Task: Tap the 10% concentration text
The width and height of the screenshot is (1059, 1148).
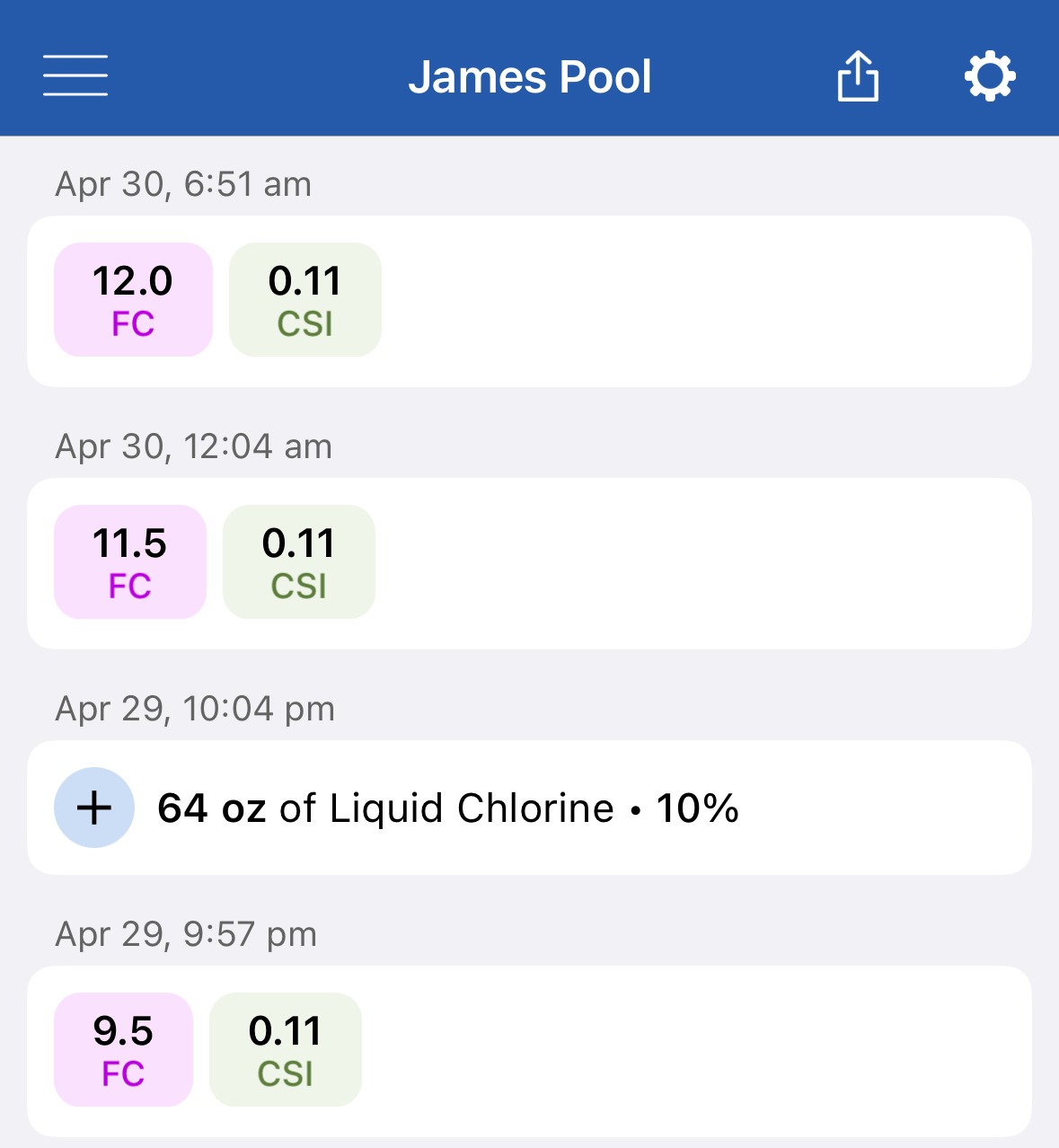Action: (698, 808)
